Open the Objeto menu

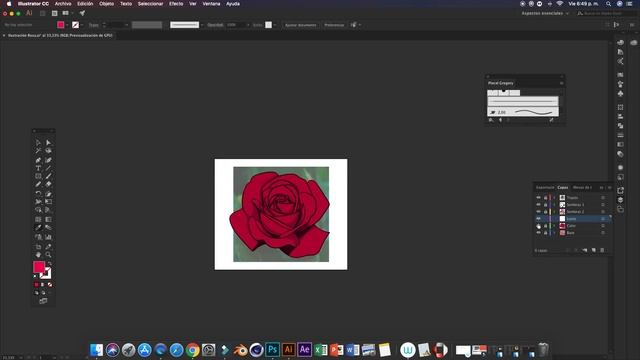click(x=107, y=4)
